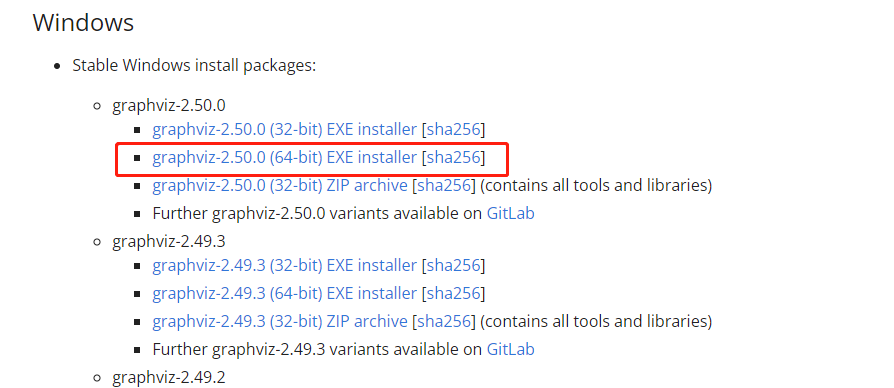This screenshot has height=388, width=894.
Task: Follow GitLab link for graphviz-2.49.3 variants
Action: [510, 349]
